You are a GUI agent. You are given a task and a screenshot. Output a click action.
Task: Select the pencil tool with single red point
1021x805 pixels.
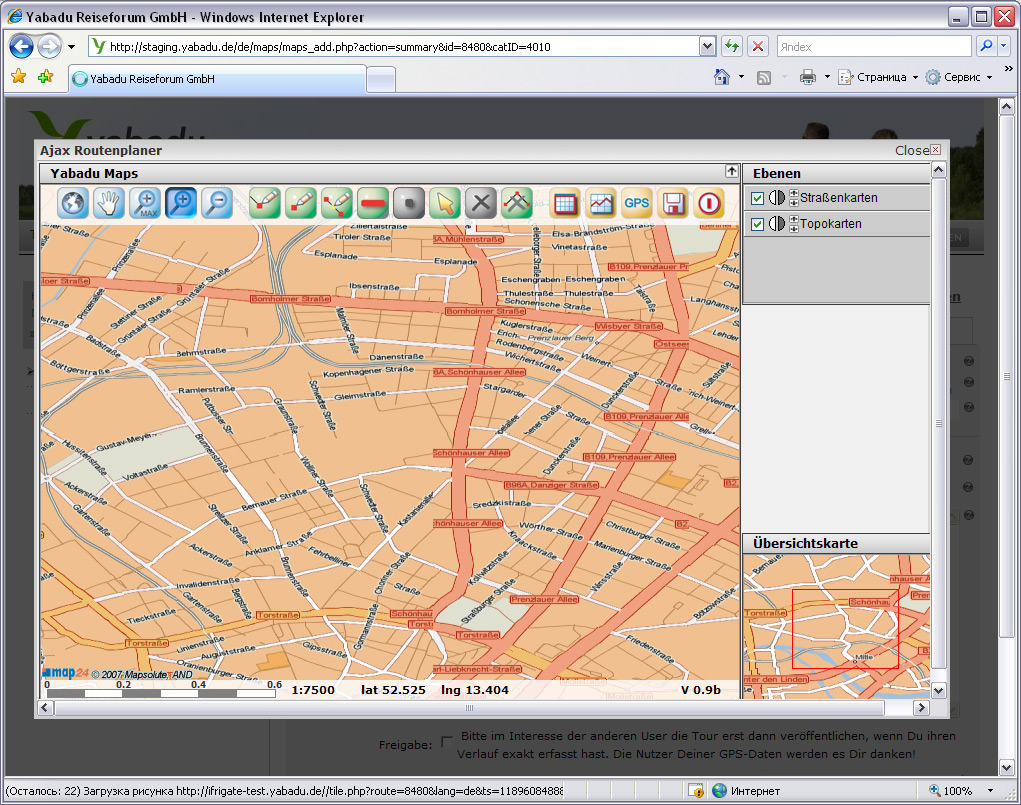click(300, 203)
